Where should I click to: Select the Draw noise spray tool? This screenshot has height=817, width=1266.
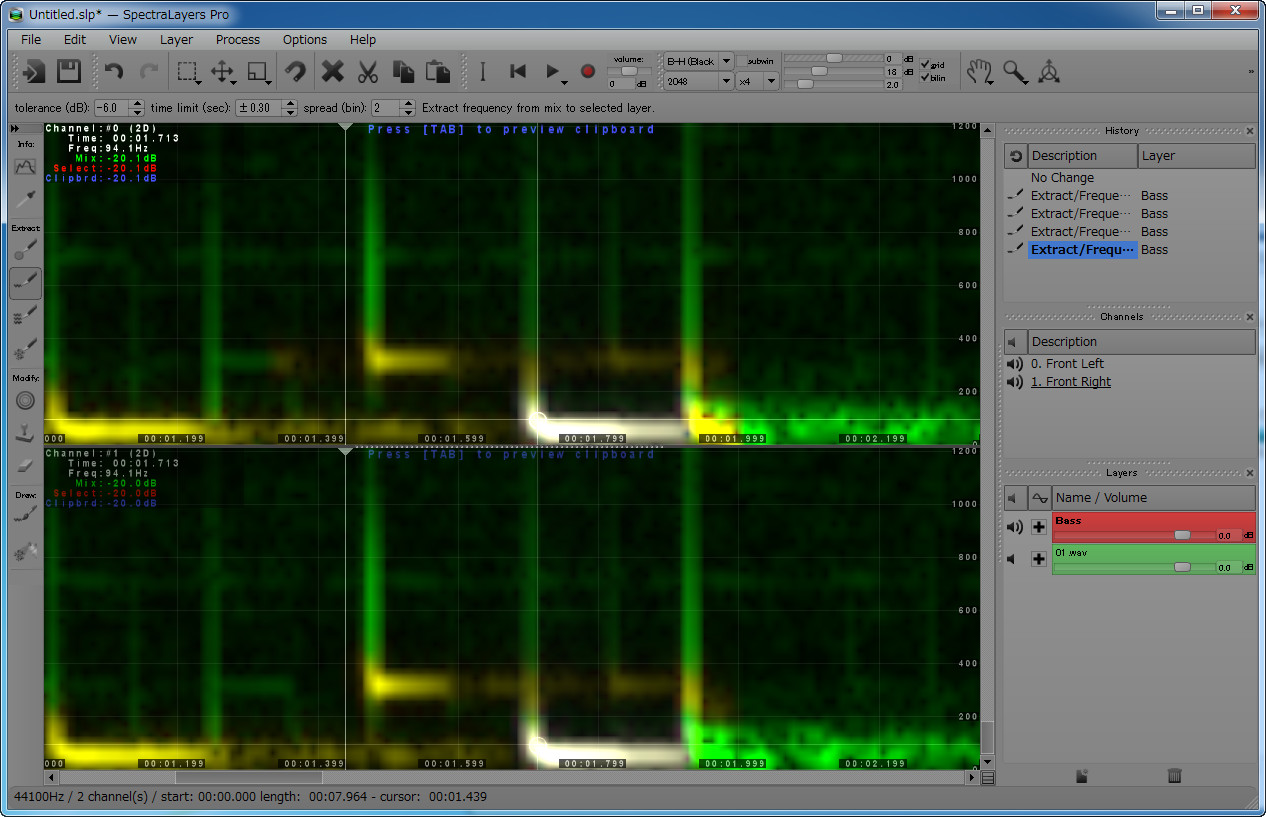point(25,550)
